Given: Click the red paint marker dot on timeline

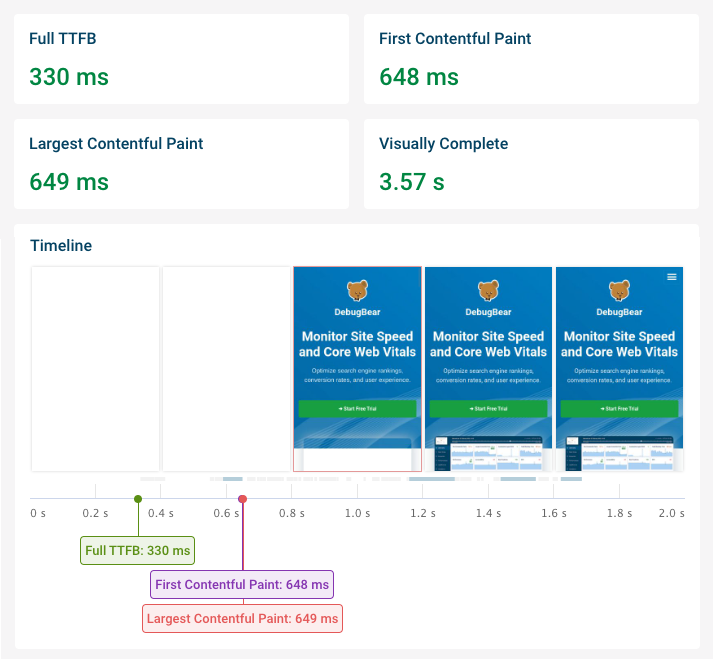Looking at the screenshot, I should pyautogui.click(x=243, y=499).
